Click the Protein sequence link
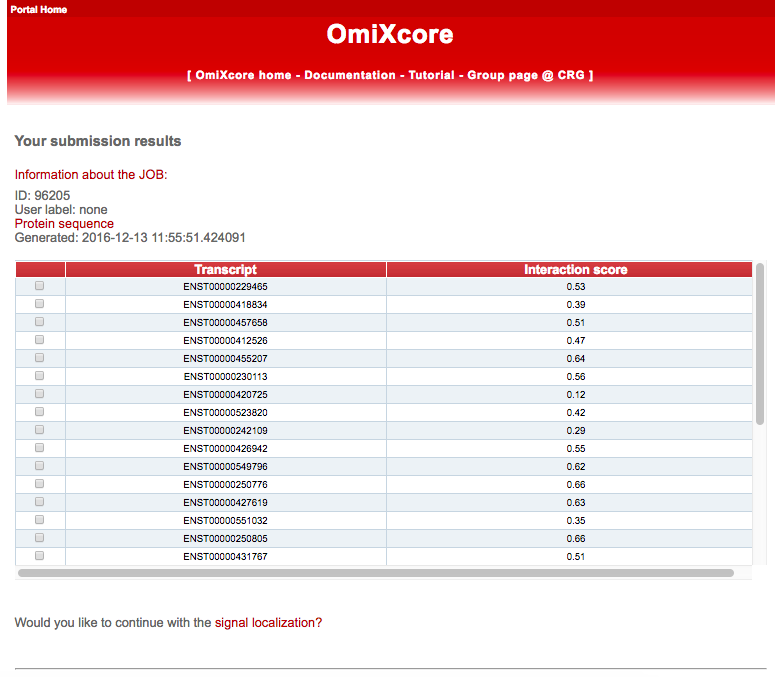782x677 pixels. pos(64,224)
